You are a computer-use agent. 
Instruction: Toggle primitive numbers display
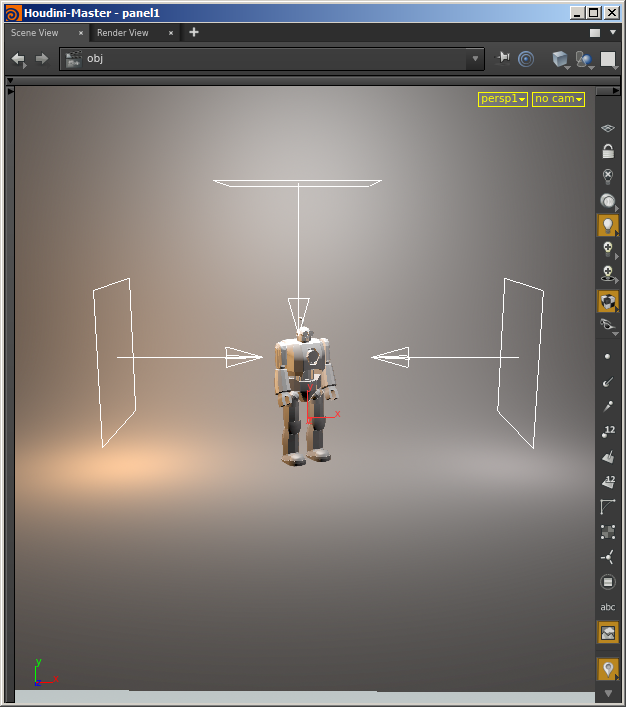[607, 482]
